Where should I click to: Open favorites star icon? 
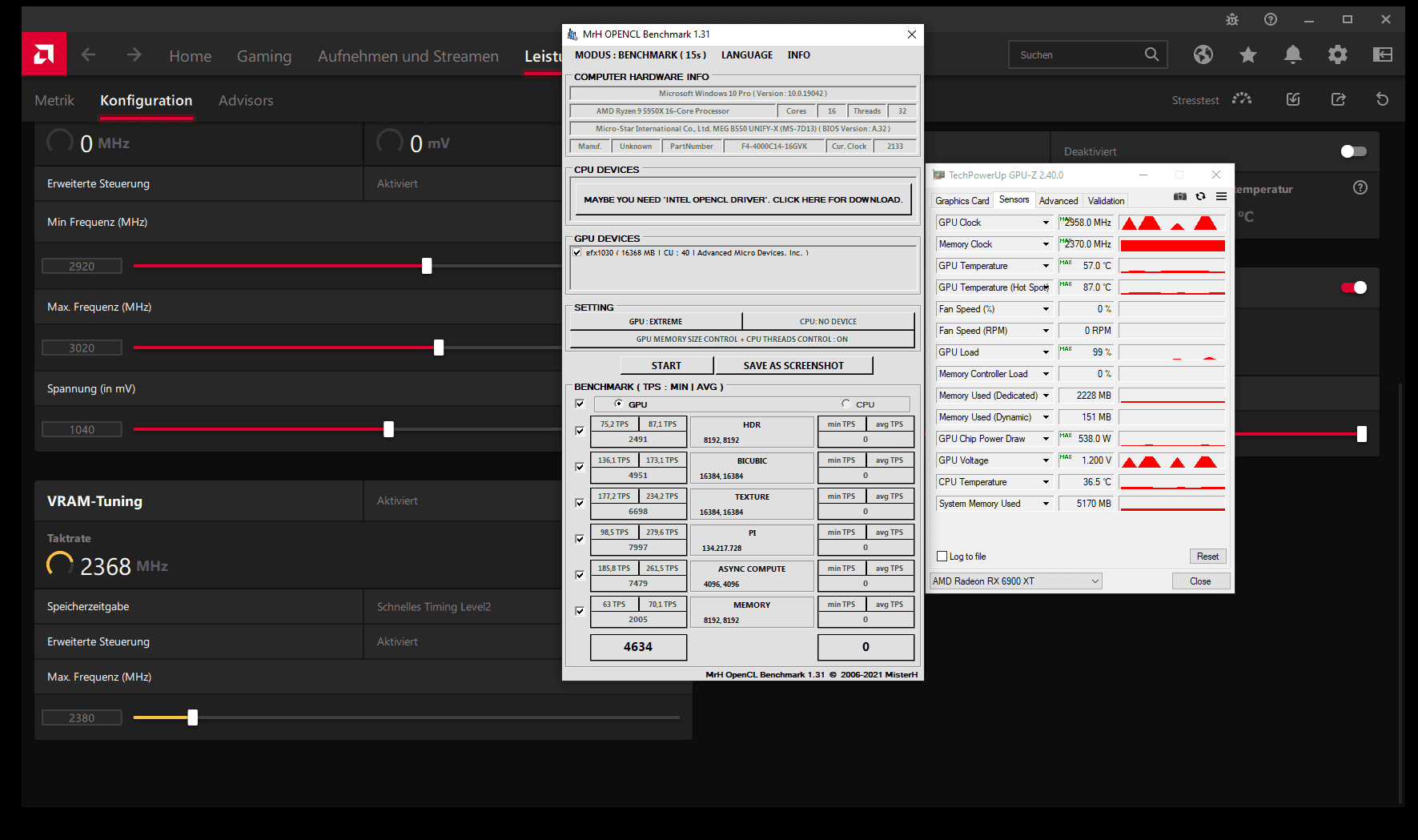[x=1248, y=54]
